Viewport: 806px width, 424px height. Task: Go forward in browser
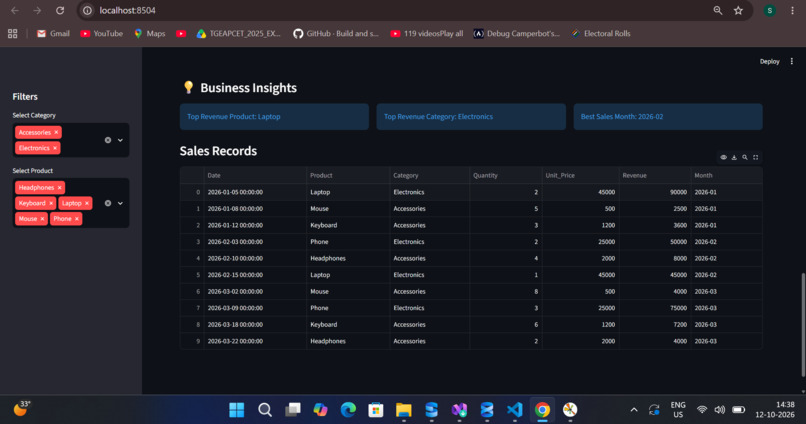pos(37,10)
